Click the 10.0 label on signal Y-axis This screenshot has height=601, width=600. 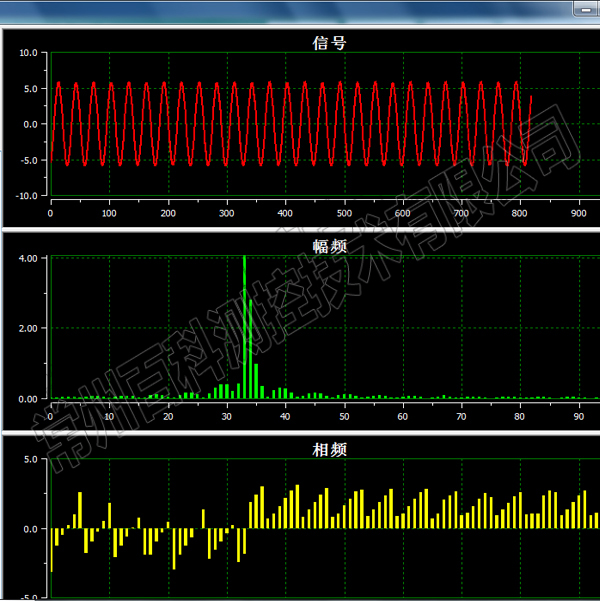coord(26,53)
